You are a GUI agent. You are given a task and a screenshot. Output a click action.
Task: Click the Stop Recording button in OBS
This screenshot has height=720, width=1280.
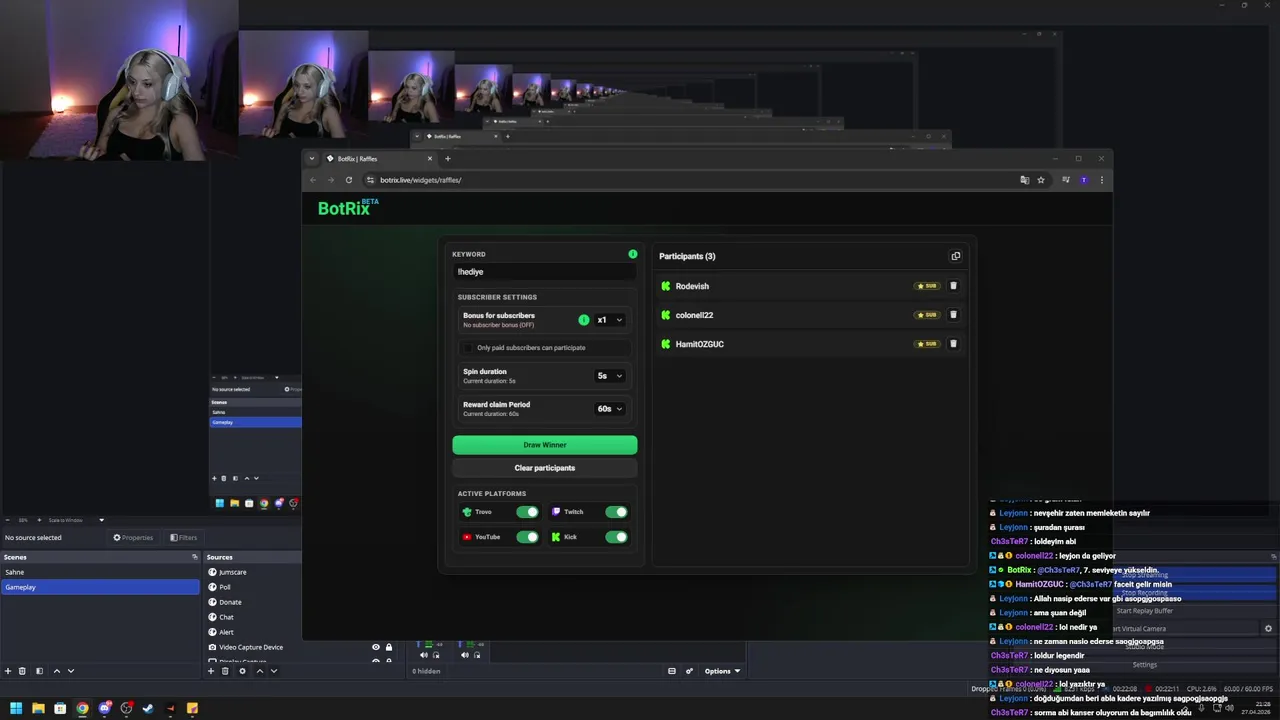1145,593
